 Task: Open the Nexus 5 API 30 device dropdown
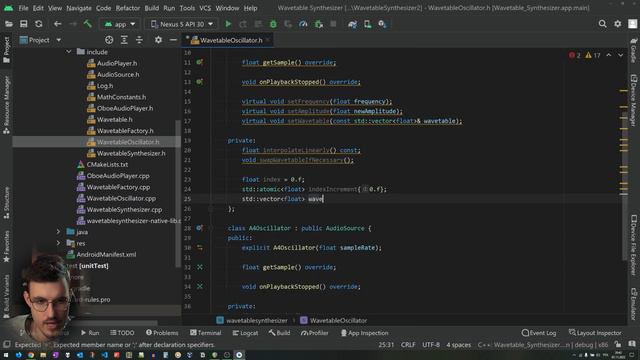[182, 24]
